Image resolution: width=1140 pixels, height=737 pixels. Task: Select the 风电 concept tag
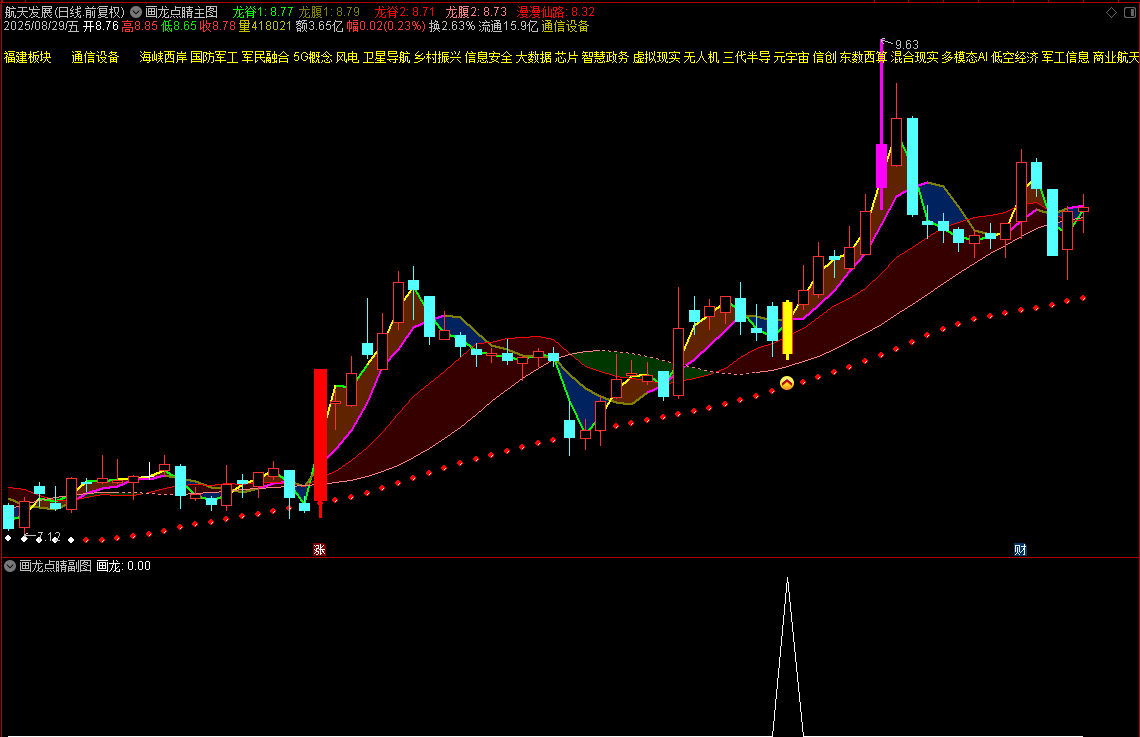tap(347, 57)
